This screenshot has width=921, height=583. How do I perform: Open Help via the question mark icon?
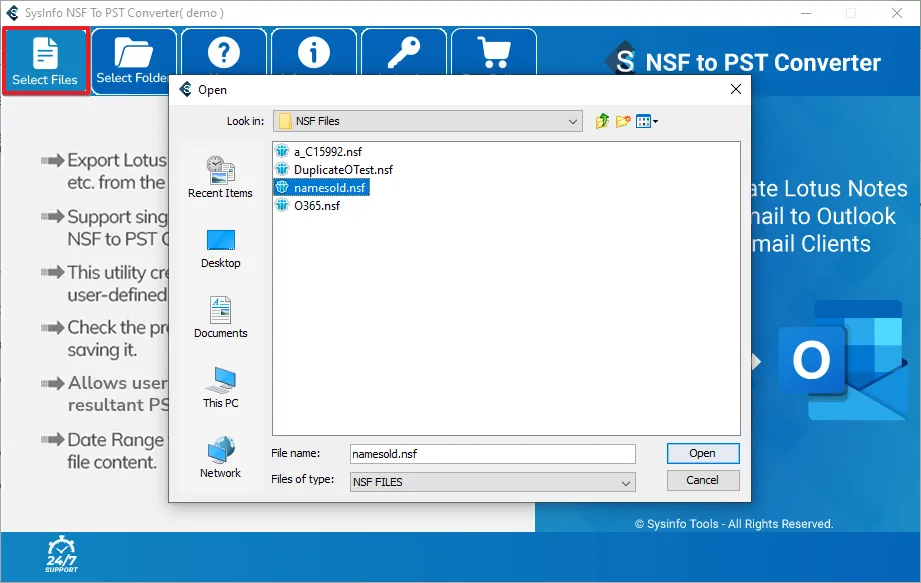click(223, 52)
